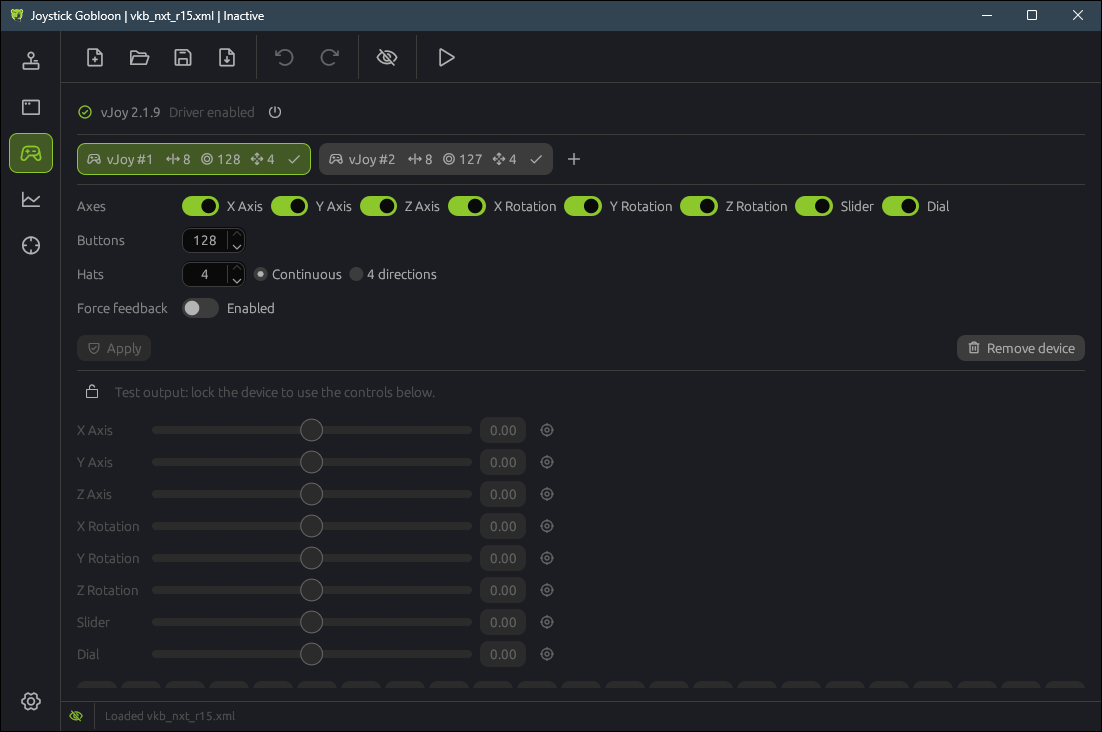
Task: Click the Slider value field 0.00
Action: 503,622
